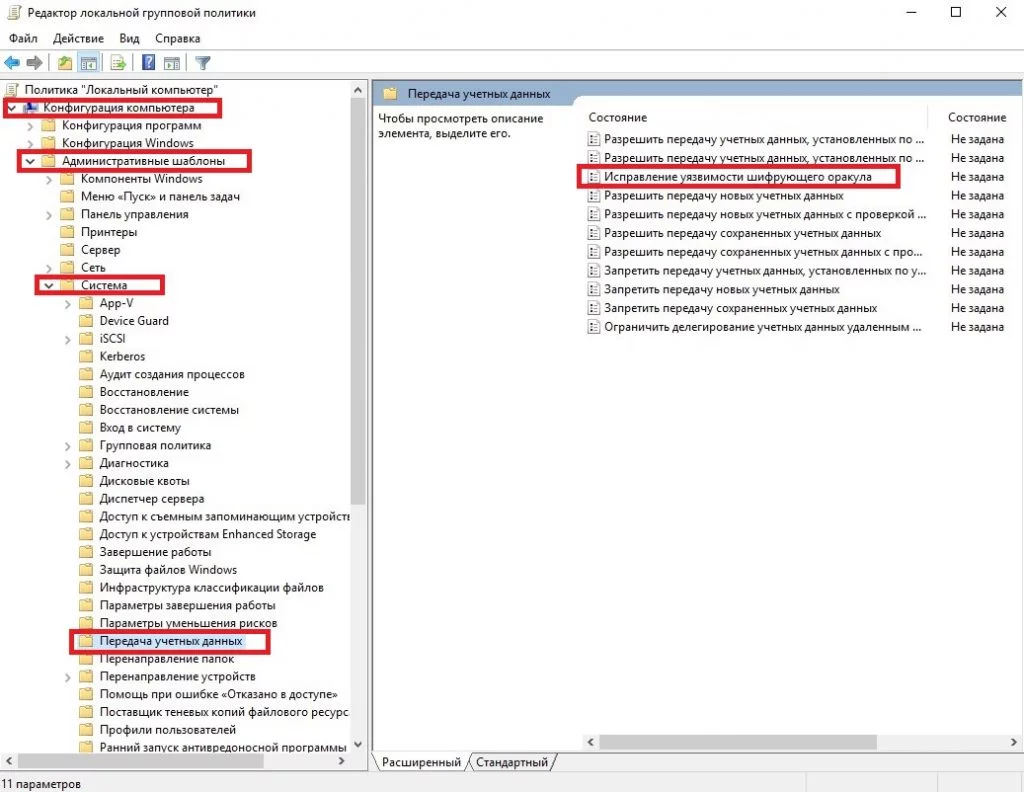Switch to the Стандартный tab
1024x792 pixels.
[x=512, y=762]
